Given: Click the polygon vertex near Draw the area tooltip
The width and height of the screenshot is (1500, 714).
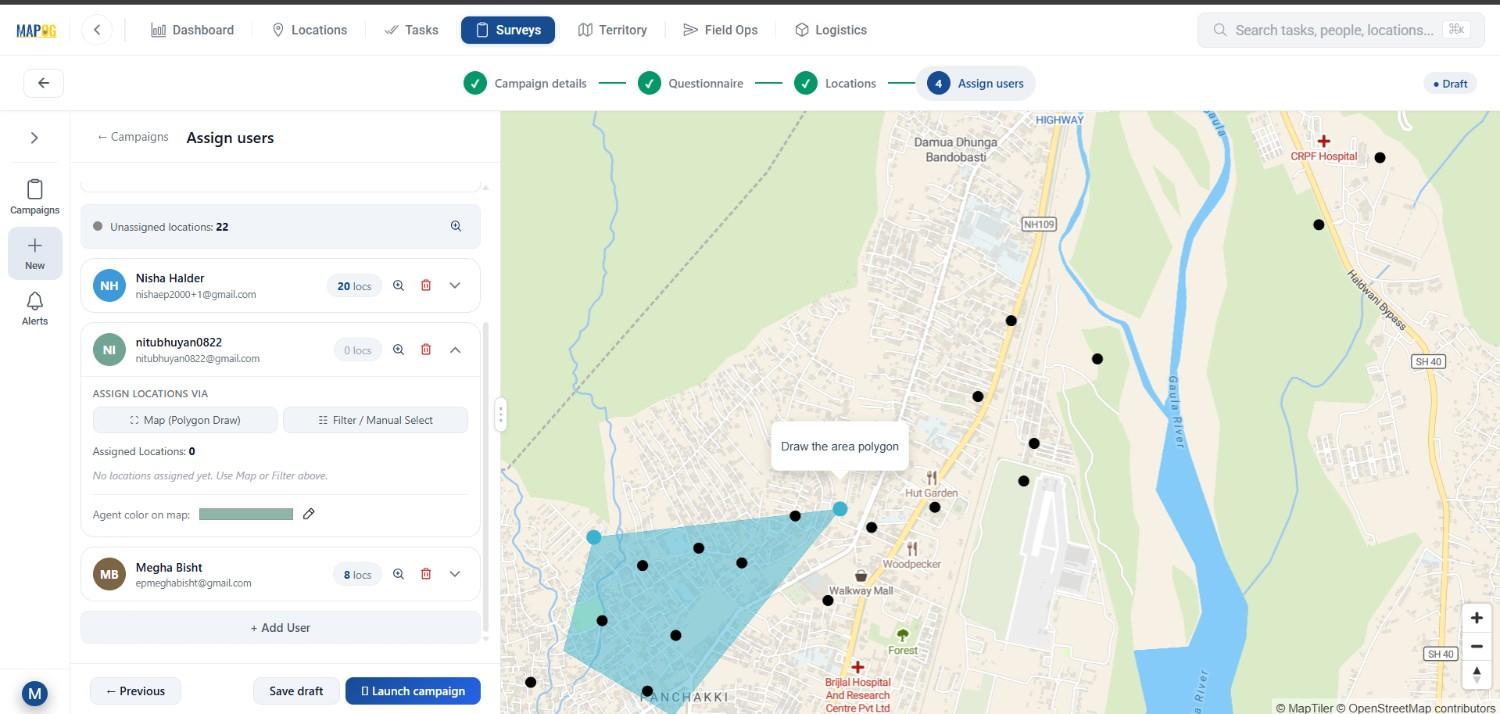Looking at the screenshot, I should click(x=840, y=508).
